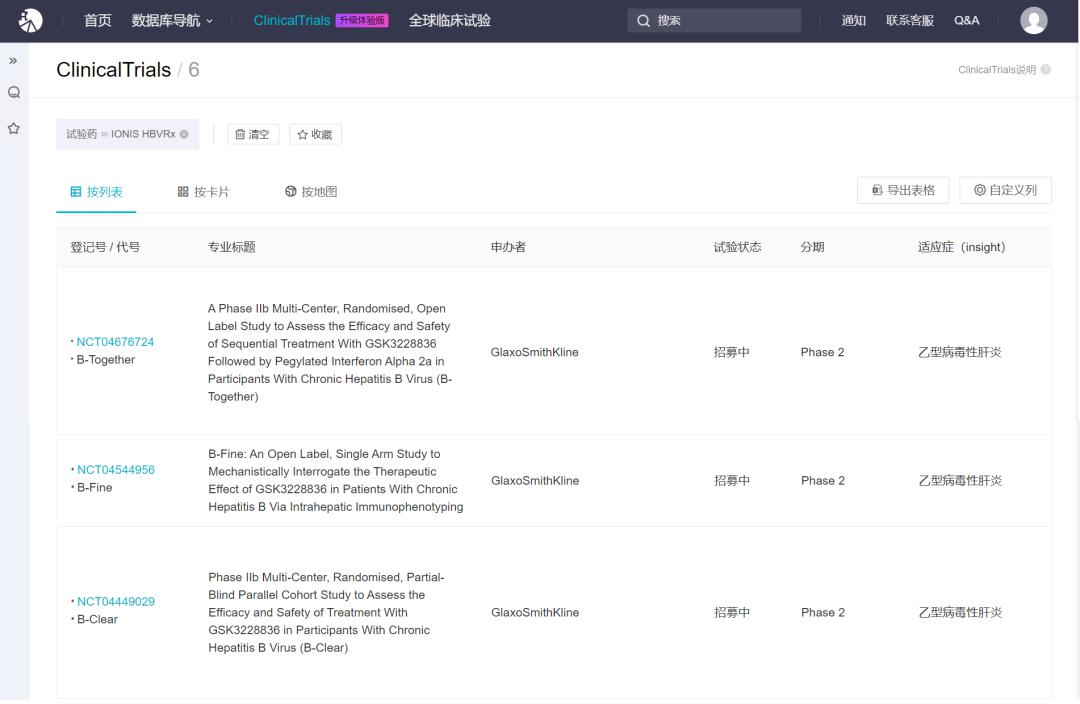Click the search magnifier icon

point(643,21)
